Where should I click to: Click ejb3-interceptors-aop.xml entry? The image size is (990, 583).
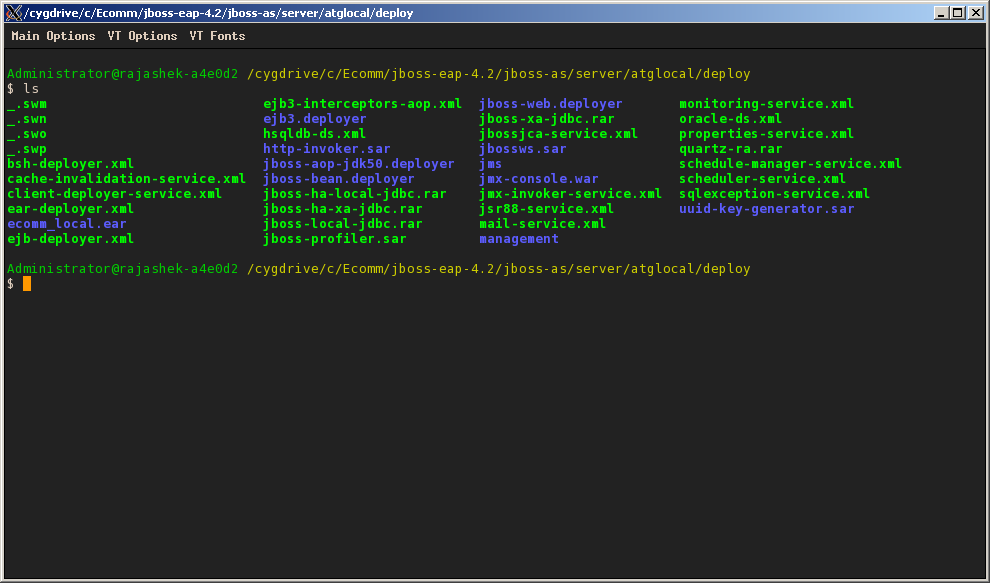point(363,104)
